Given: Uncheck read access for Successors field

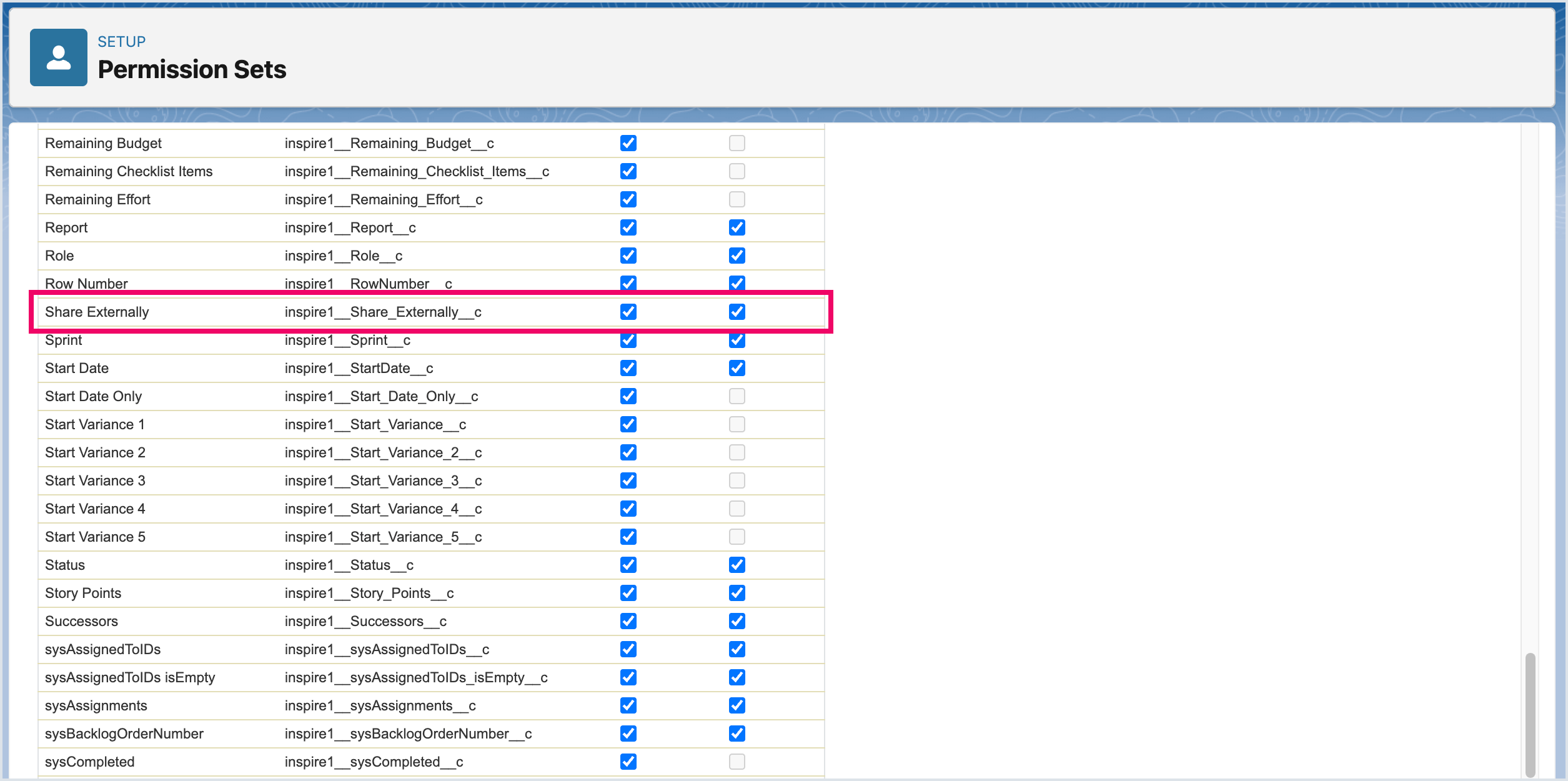Looking at the screenshot, I should 628,621.
